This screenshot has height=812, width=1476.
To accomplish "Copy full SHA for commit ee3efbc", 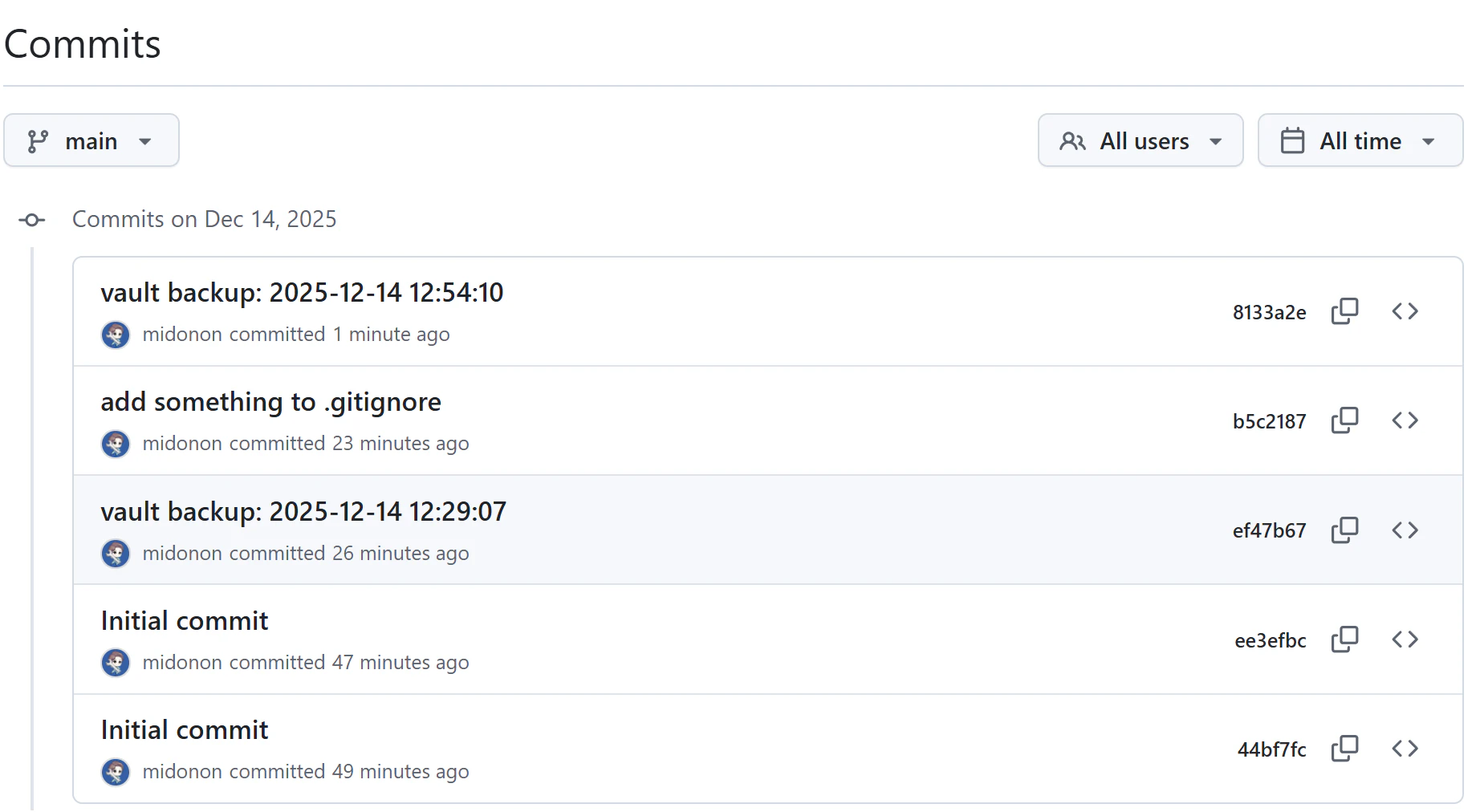I will coord(1344,639).
